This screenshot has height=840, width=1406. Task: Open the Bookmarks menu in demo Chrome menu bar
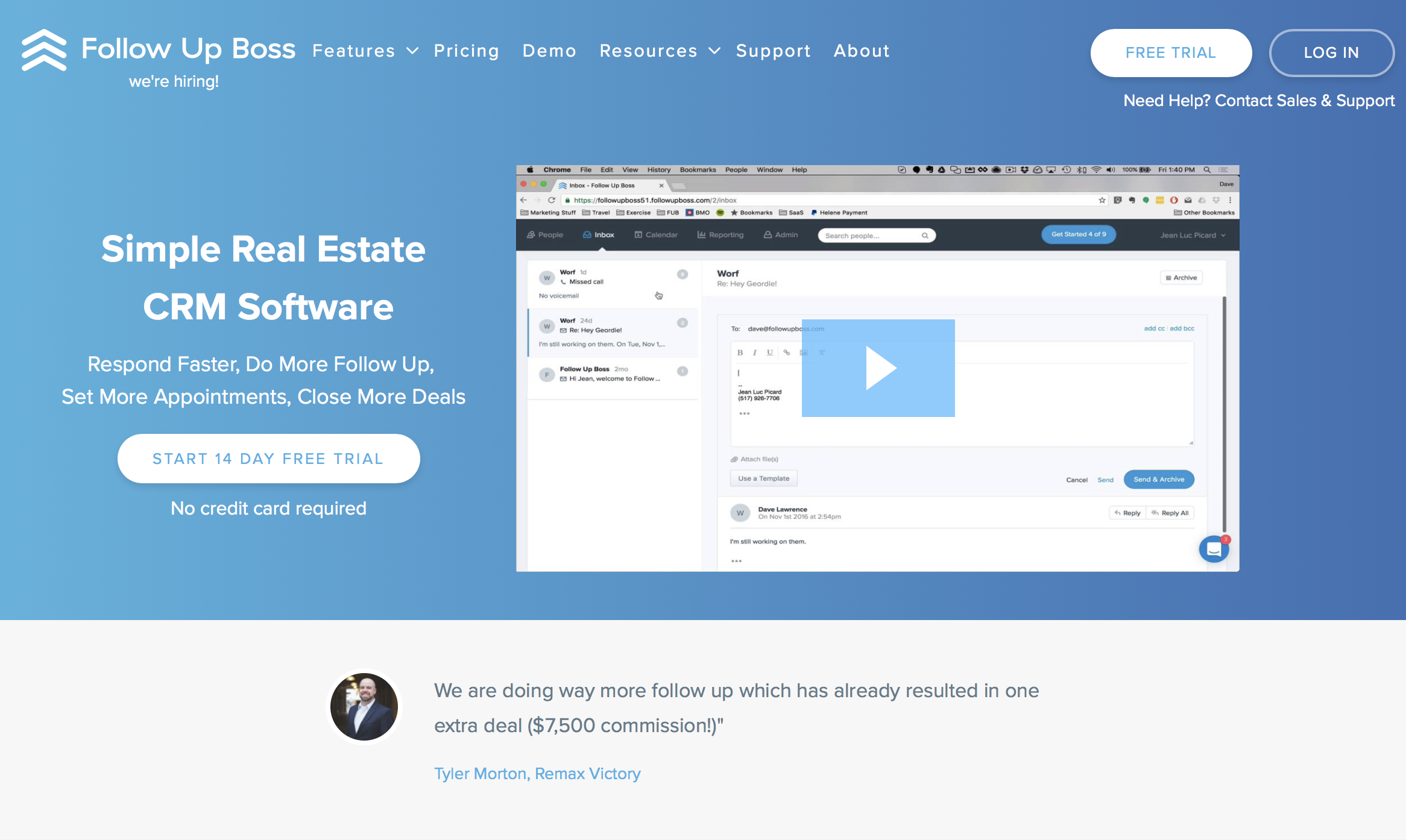click(x=698, y=170)
